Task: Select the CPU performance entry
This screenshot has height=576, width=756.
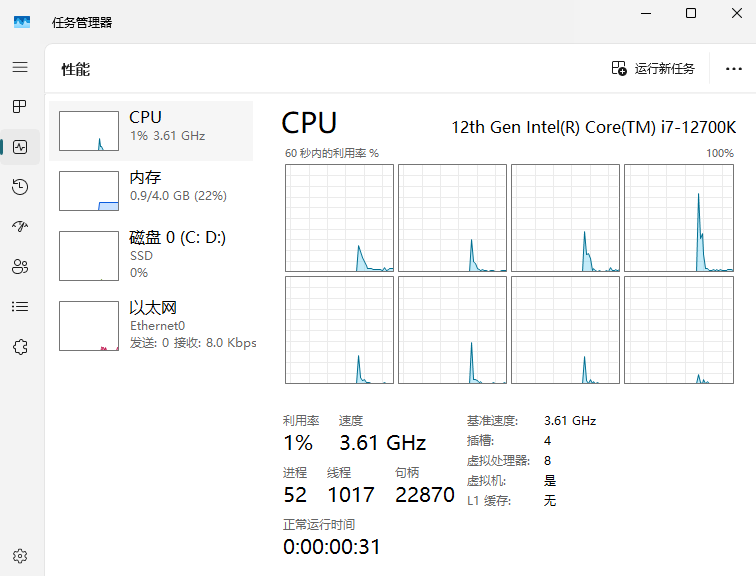Action: tap(151, 131)
